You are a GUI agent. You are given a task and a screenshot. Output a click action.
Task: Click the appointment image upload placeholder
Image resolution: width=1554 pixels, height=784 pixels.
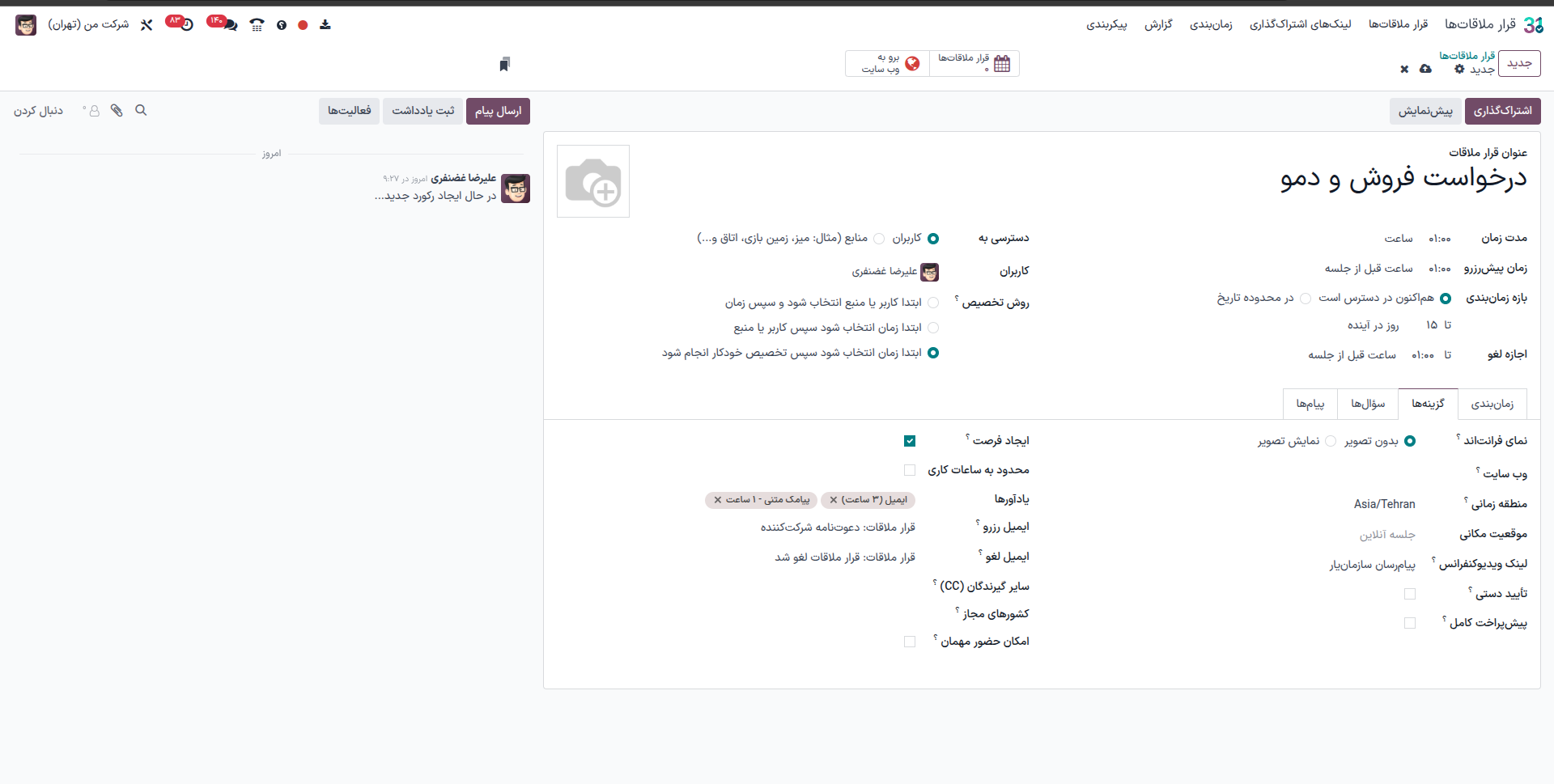point(593,181)
